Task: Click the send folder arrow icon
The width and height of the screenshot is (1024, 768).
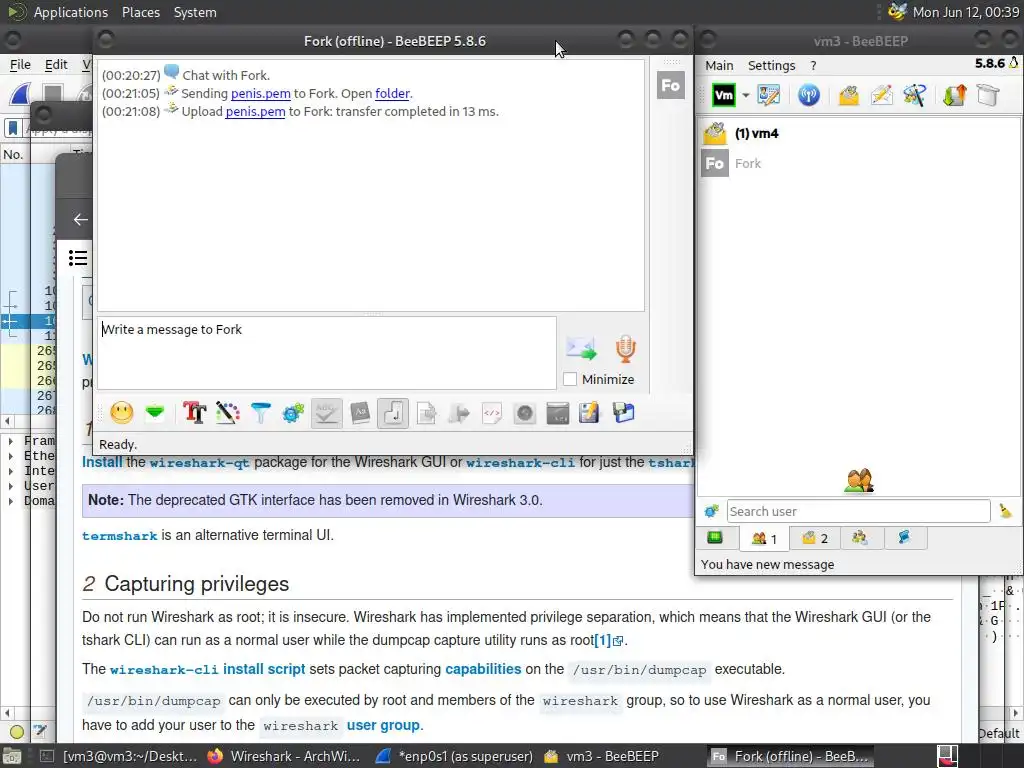Action: (459, 413)
